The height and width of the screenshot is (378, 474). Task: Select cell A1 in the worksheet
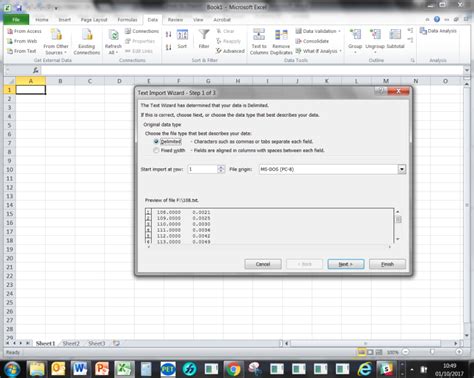(31, 90)
